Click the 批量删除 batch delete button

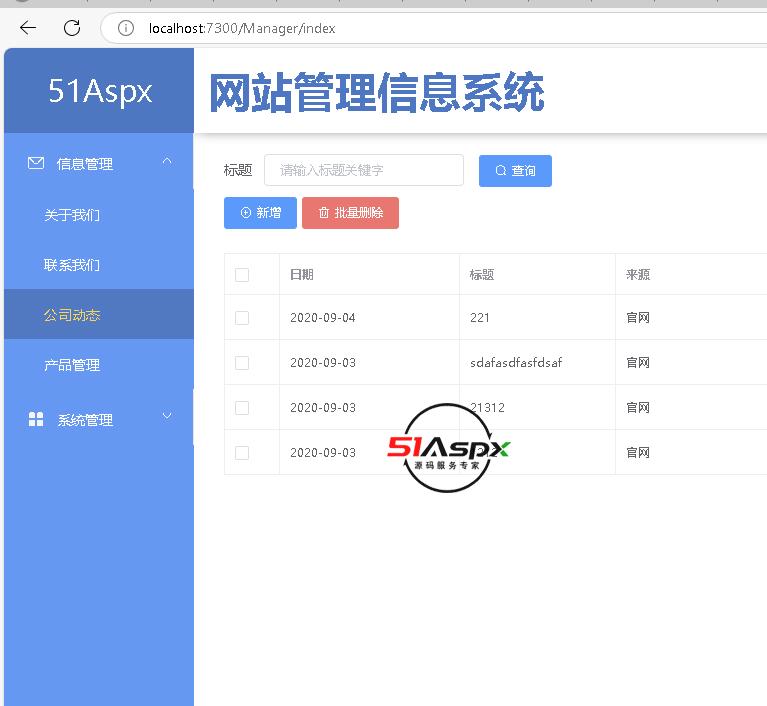click(x=350, y=213)
